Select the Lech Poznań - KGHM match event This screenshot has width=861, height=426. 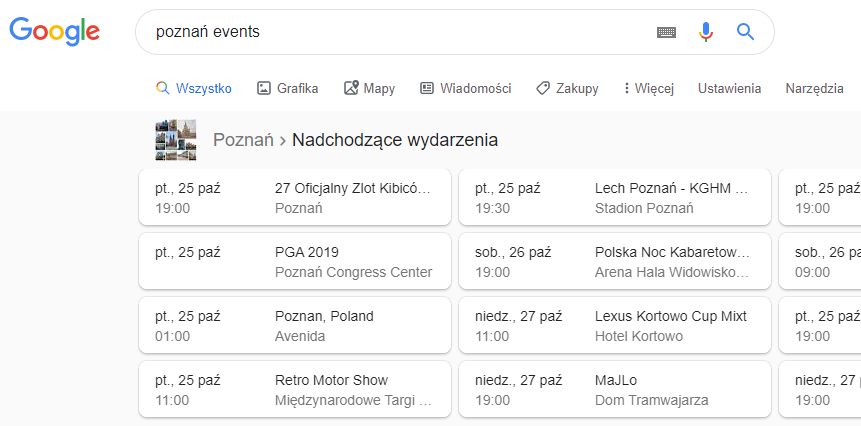(x=615, y=198)
